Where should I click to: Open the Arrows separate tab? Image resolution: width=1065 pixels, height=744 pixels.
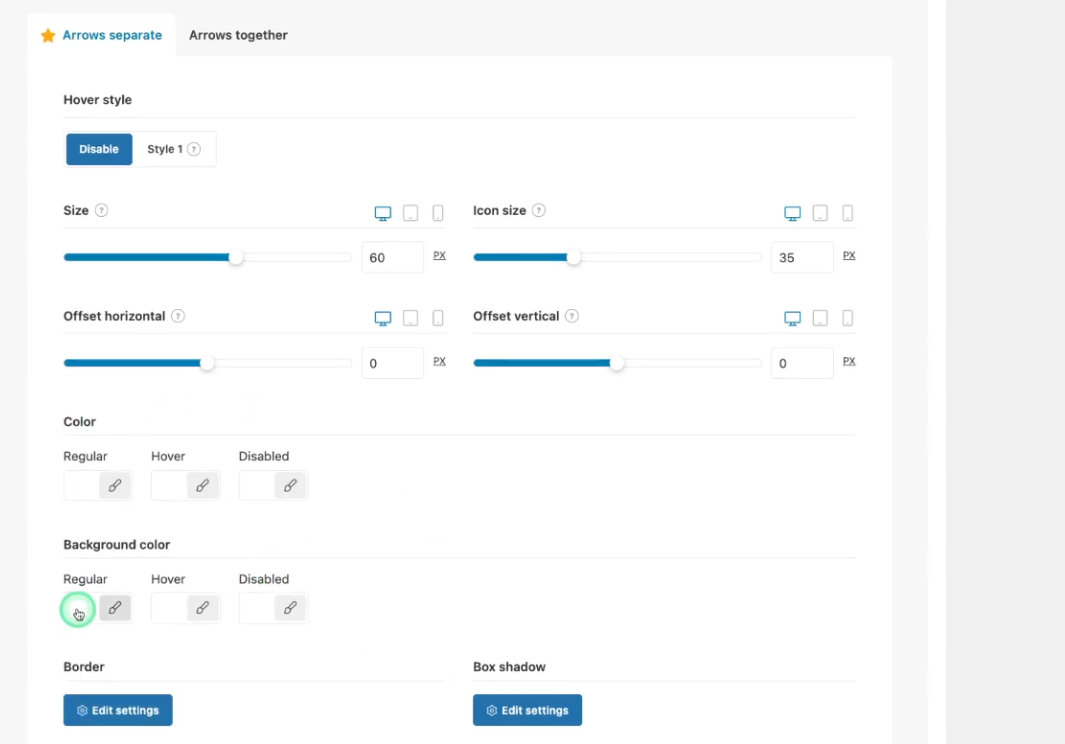[x=101, y=35]
